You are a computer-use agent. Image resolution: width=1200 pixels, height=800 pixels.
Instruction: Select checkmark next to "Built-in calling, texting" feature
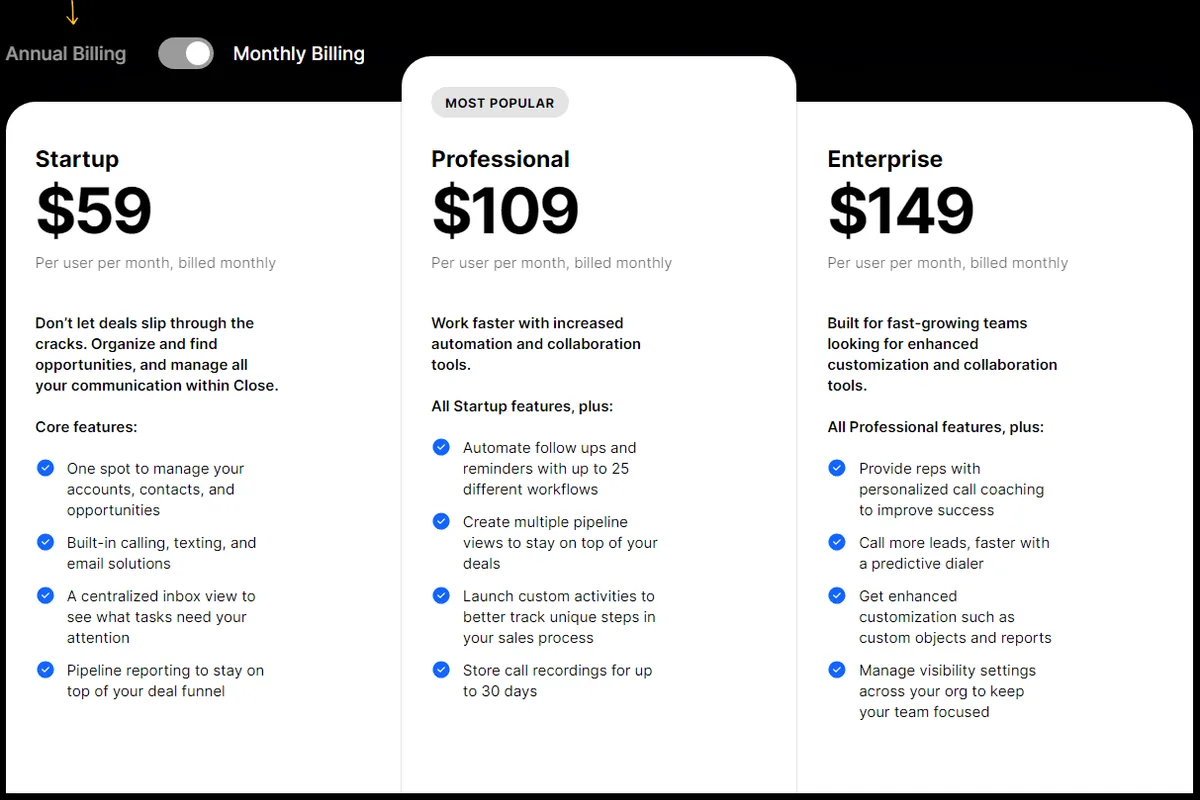[x=45, y=541]
